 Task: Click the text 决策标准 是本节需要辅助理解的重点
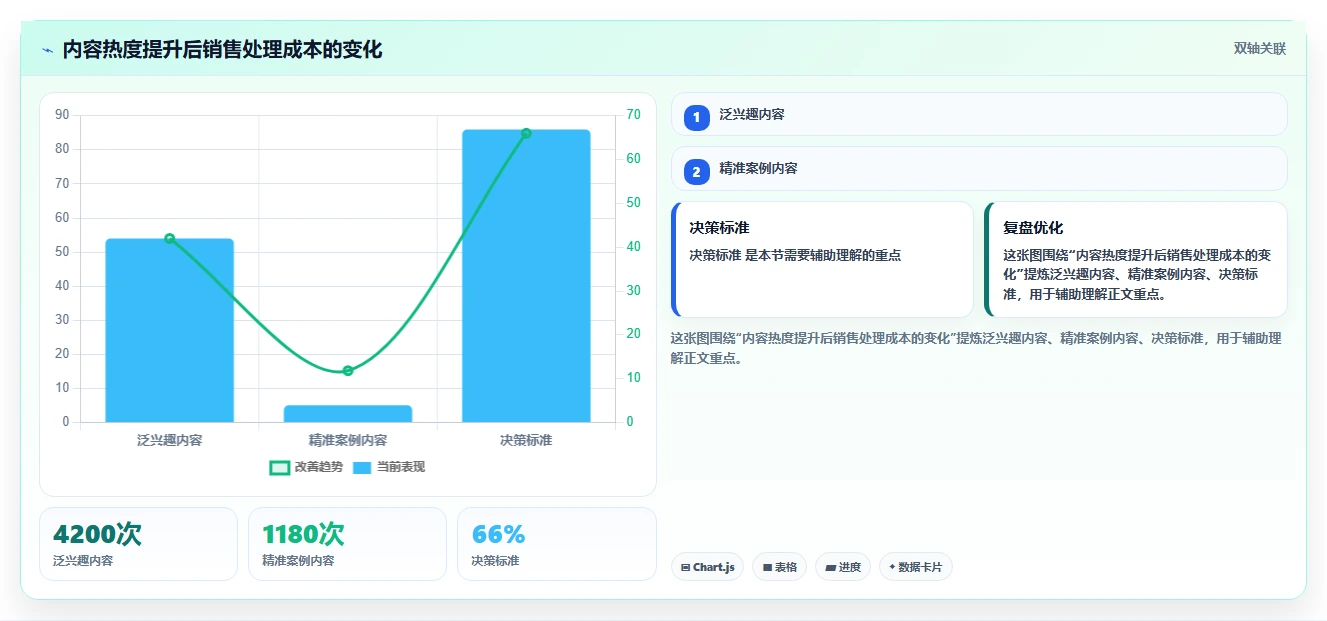pyautogui.click(x=795, y=255)
